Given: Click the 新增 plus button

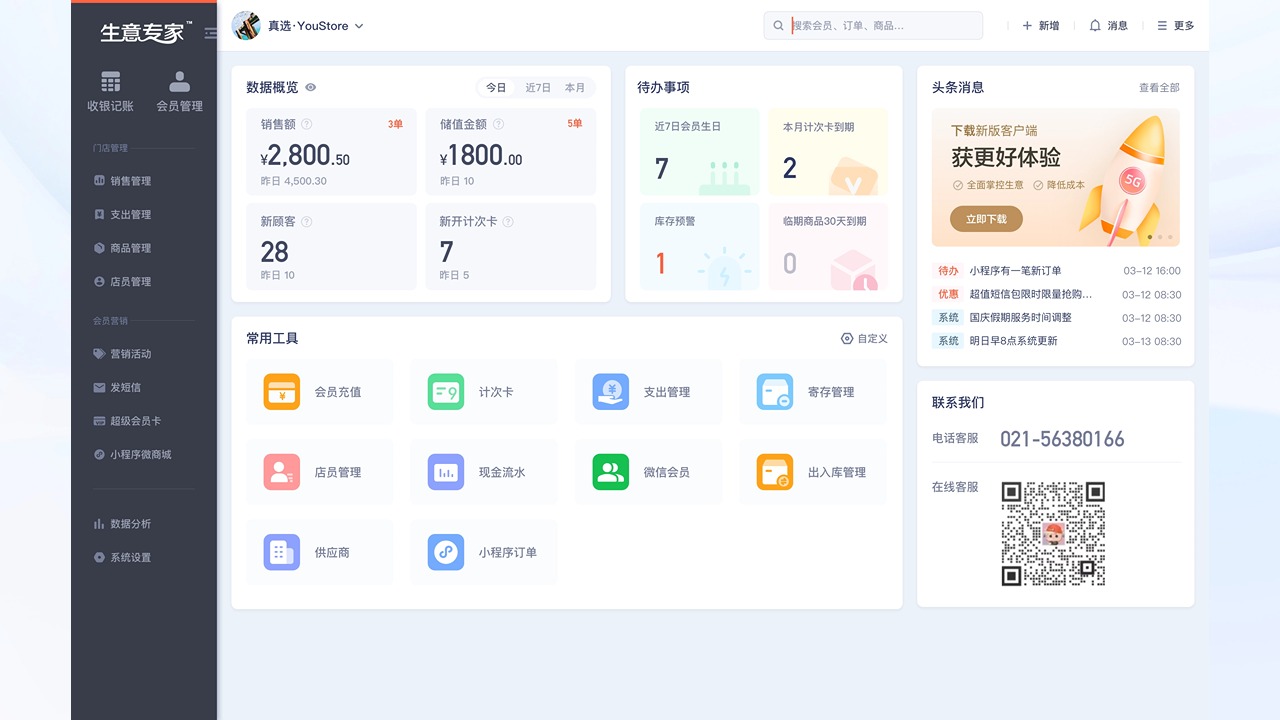Looking at the screenshot, I should click(1040, 26).
